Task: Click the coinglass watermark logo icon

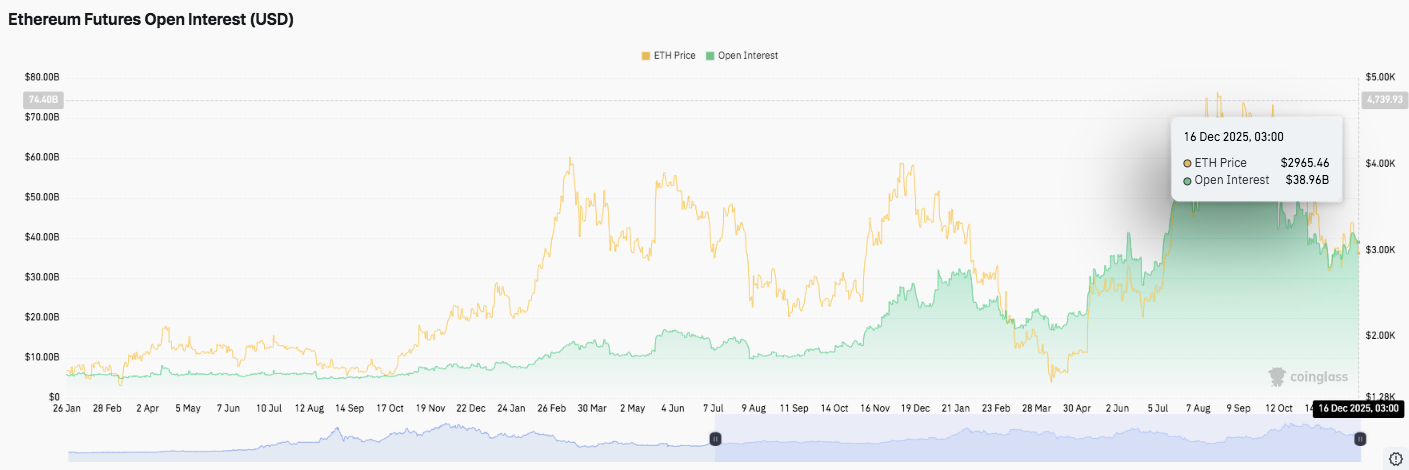Action: pyautogui.click(x=1277, y=377)
